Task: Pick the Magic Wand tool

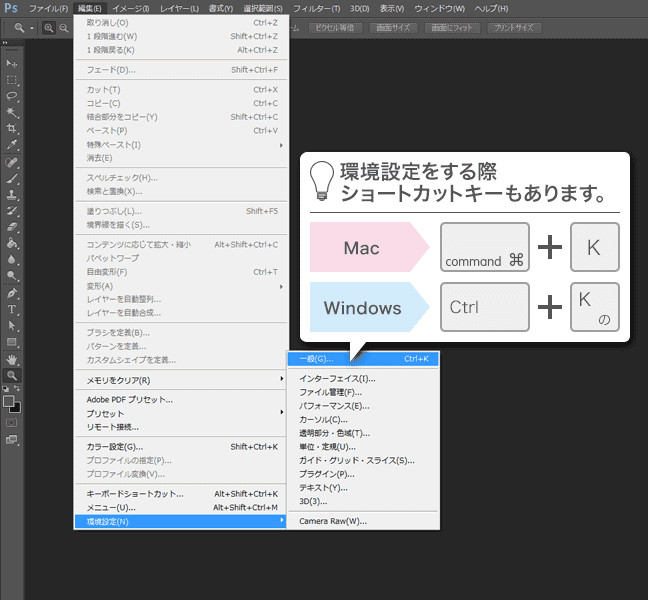Action: point(12,112)
